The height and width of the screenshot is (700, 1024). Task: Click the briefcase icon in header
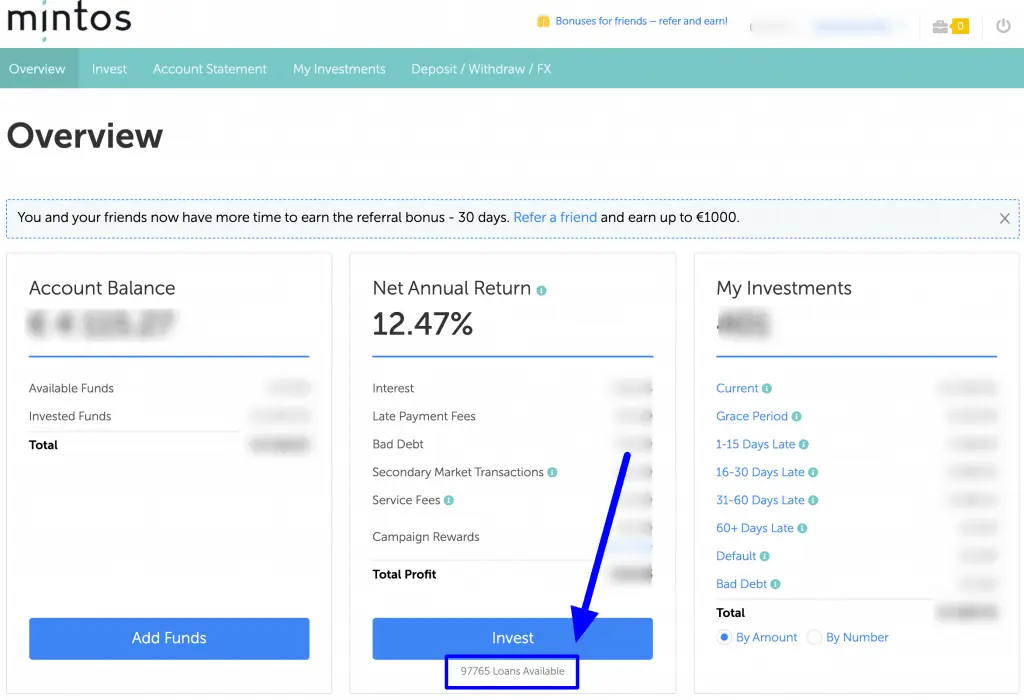click(940, 27)
